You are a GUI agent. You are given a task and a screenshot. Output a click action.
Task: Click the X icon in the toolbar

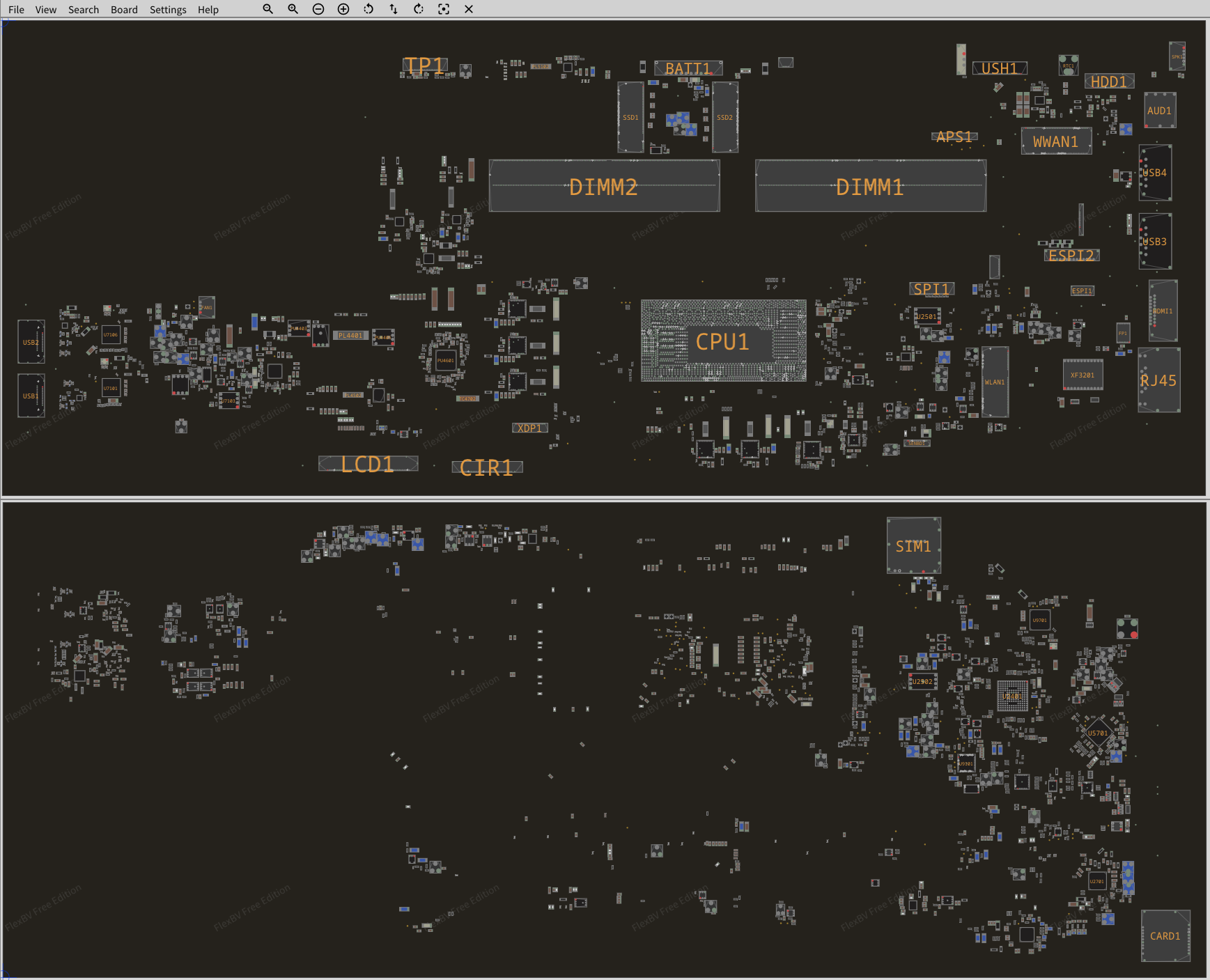click(469, 9)
